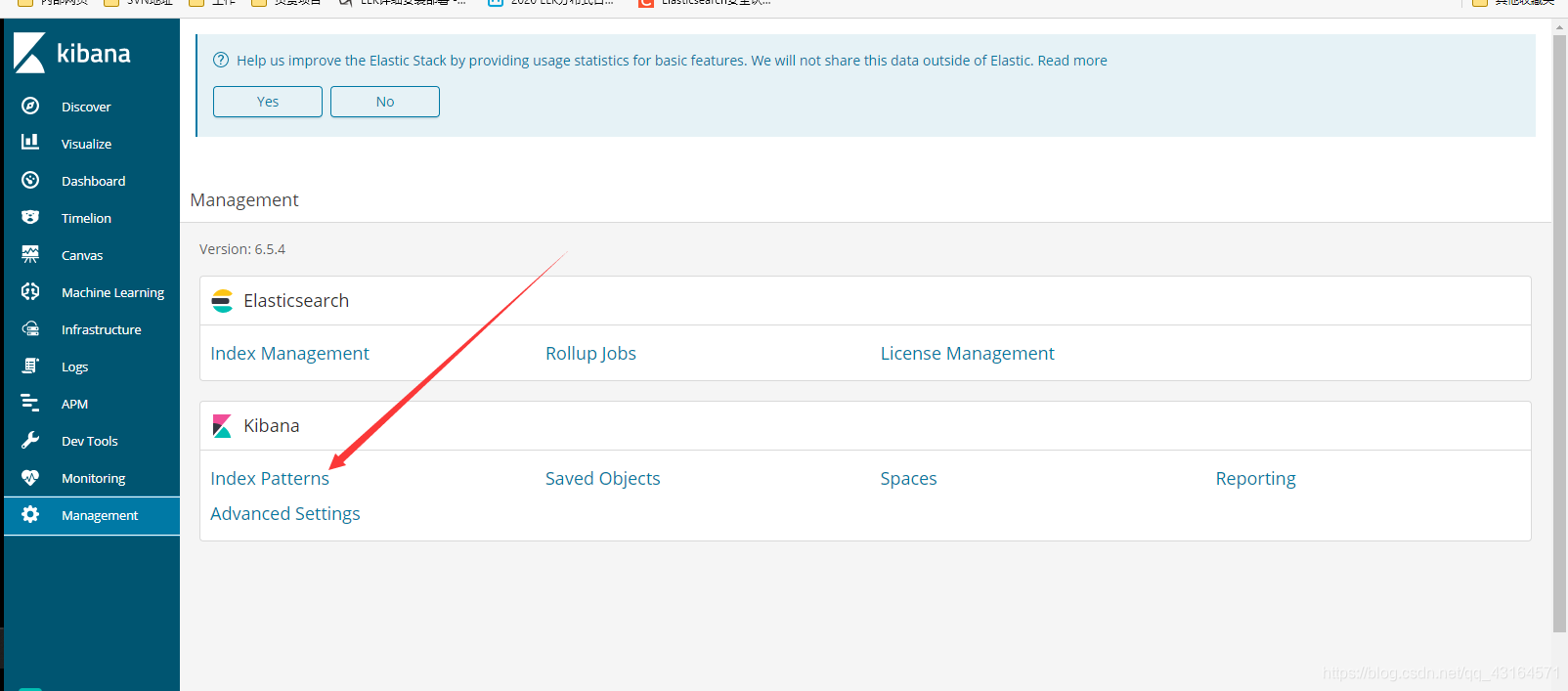Open Saved Objects link
The image size is (1568, 691).
(602, 479)
